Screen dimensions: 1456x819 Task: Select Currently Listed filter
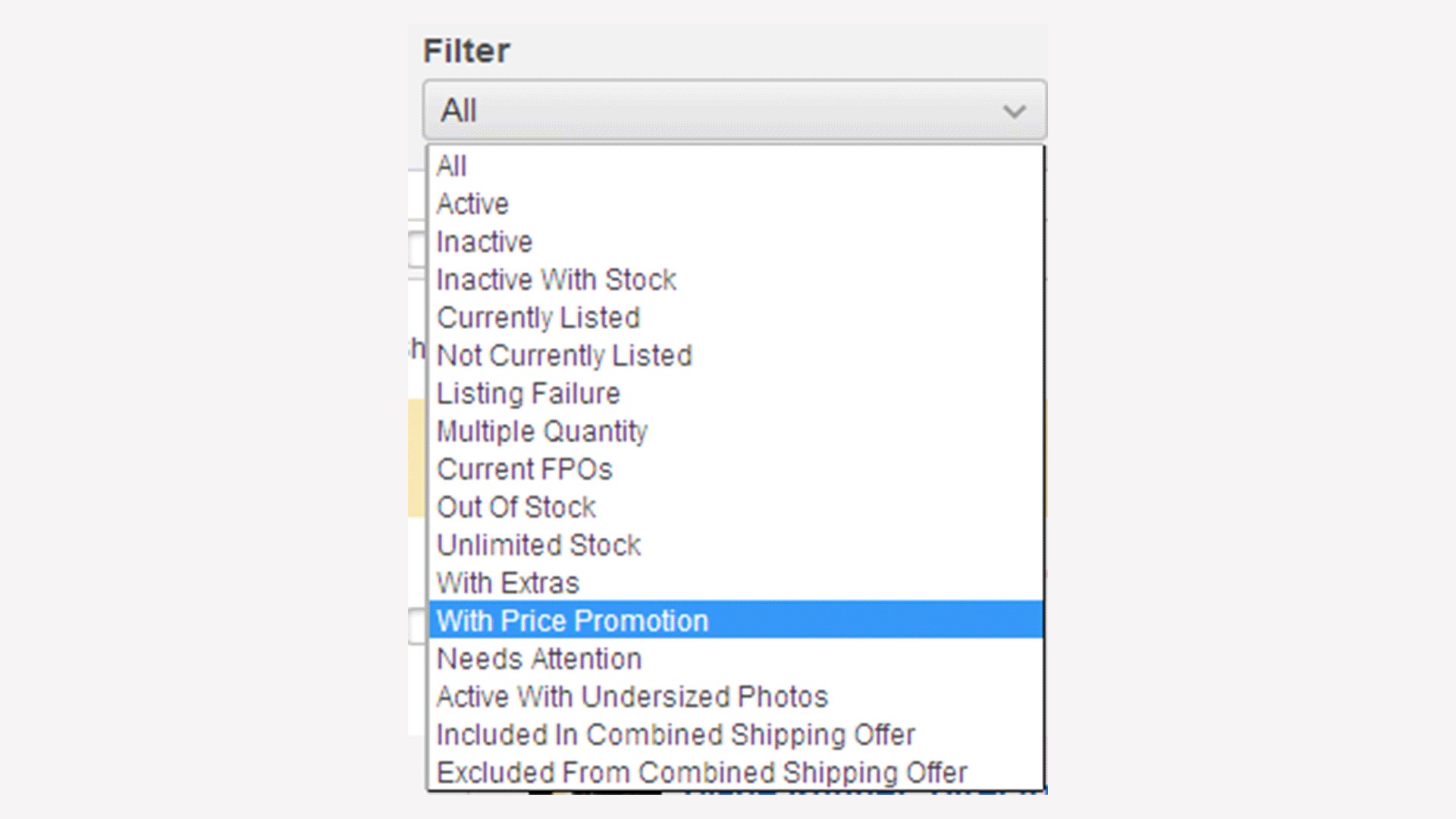point(538,317)
